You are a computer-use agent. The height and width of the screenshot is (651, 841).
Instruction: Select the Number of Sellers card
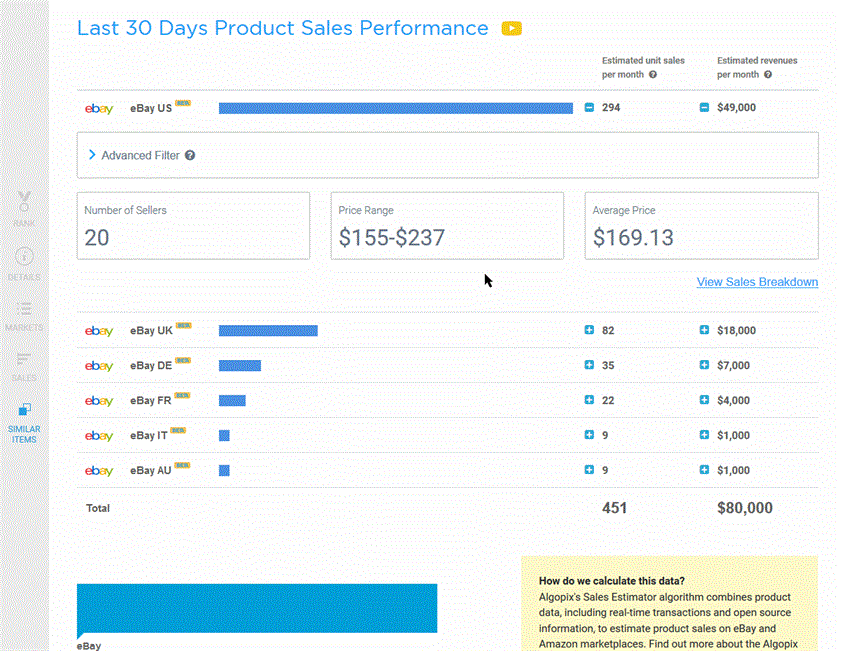[193, 226]
